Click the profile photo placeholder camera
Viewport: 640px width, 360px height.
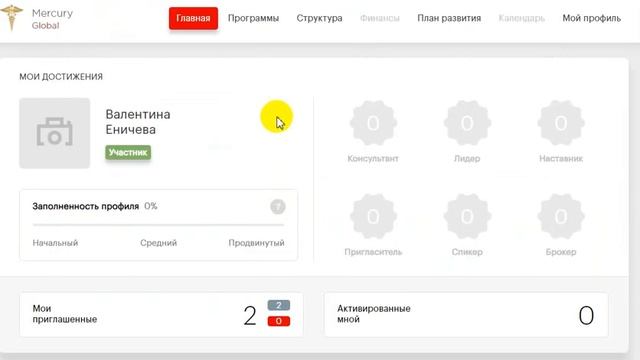[x=55, y=133]
